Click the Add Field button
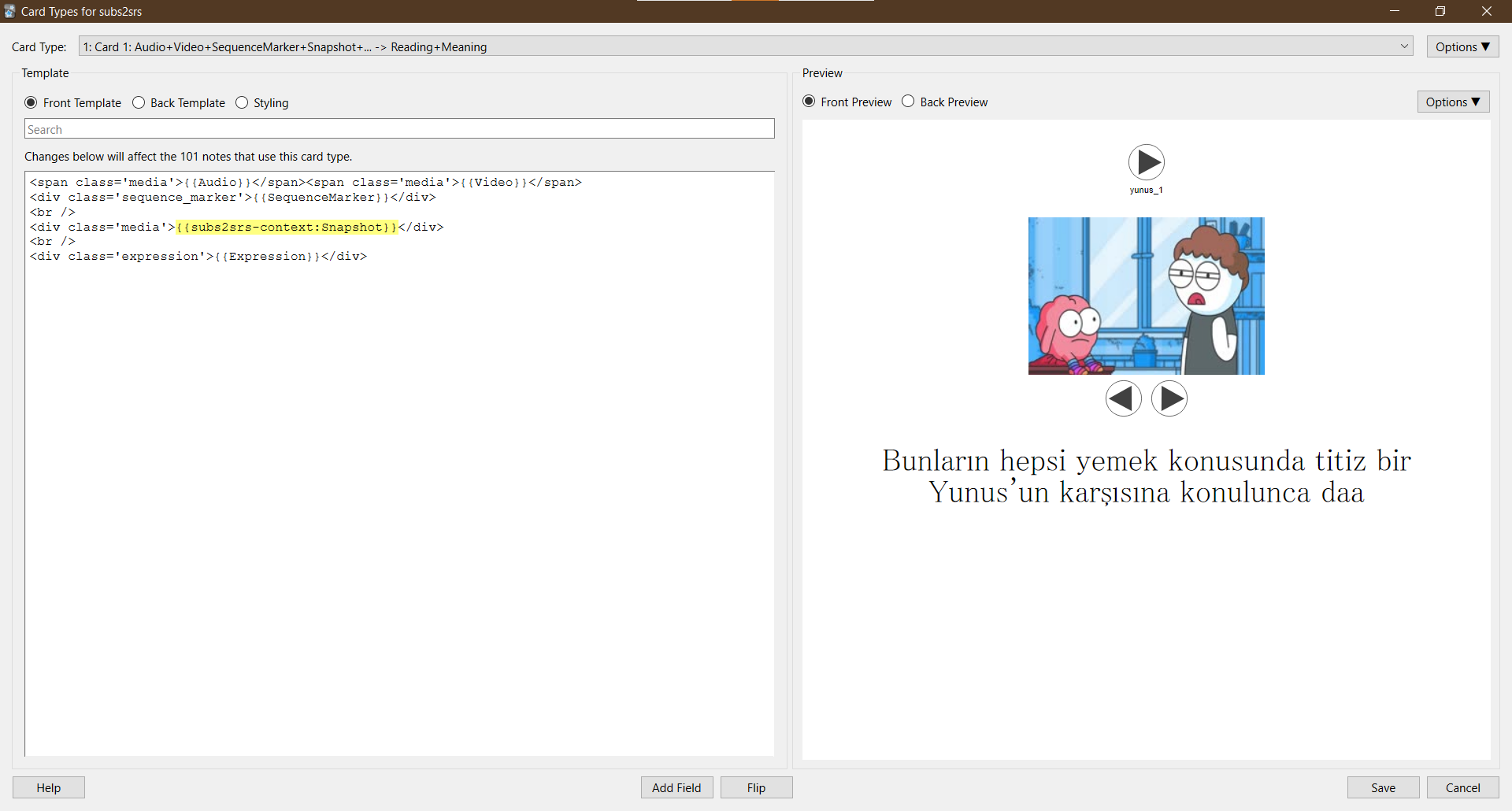The width and height of the screenshot is (1512, 811). 676,787
